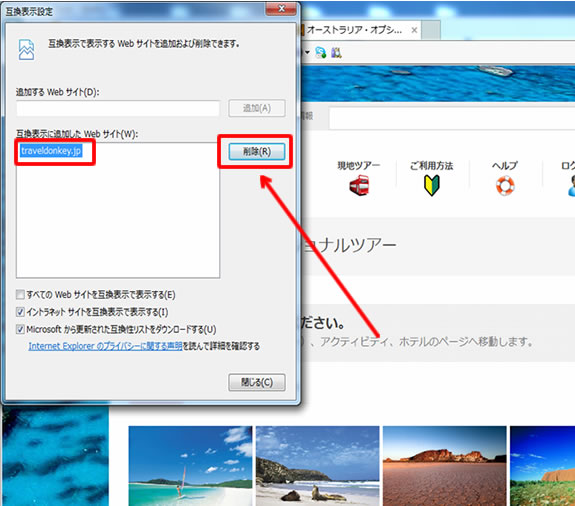Click the 追加する Web サイト input field
The image size is (575, 506).
point(118,109)
